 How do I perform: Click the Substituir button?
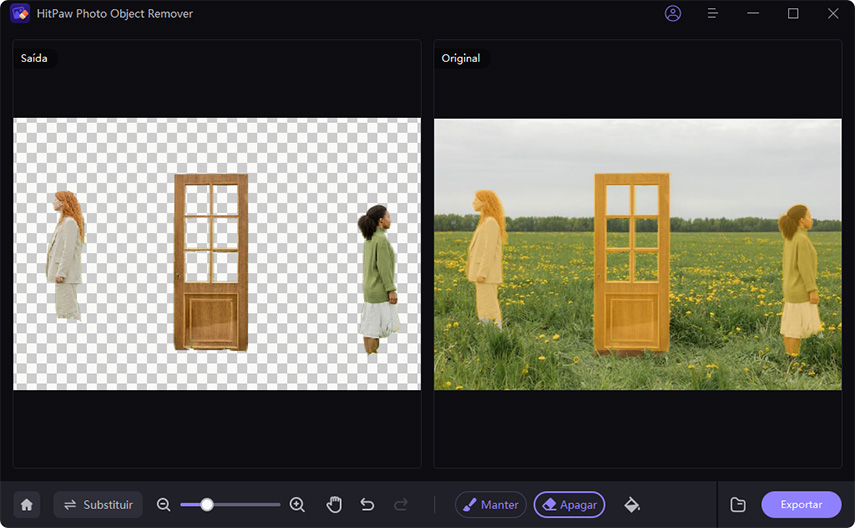[x=98, y=505]
